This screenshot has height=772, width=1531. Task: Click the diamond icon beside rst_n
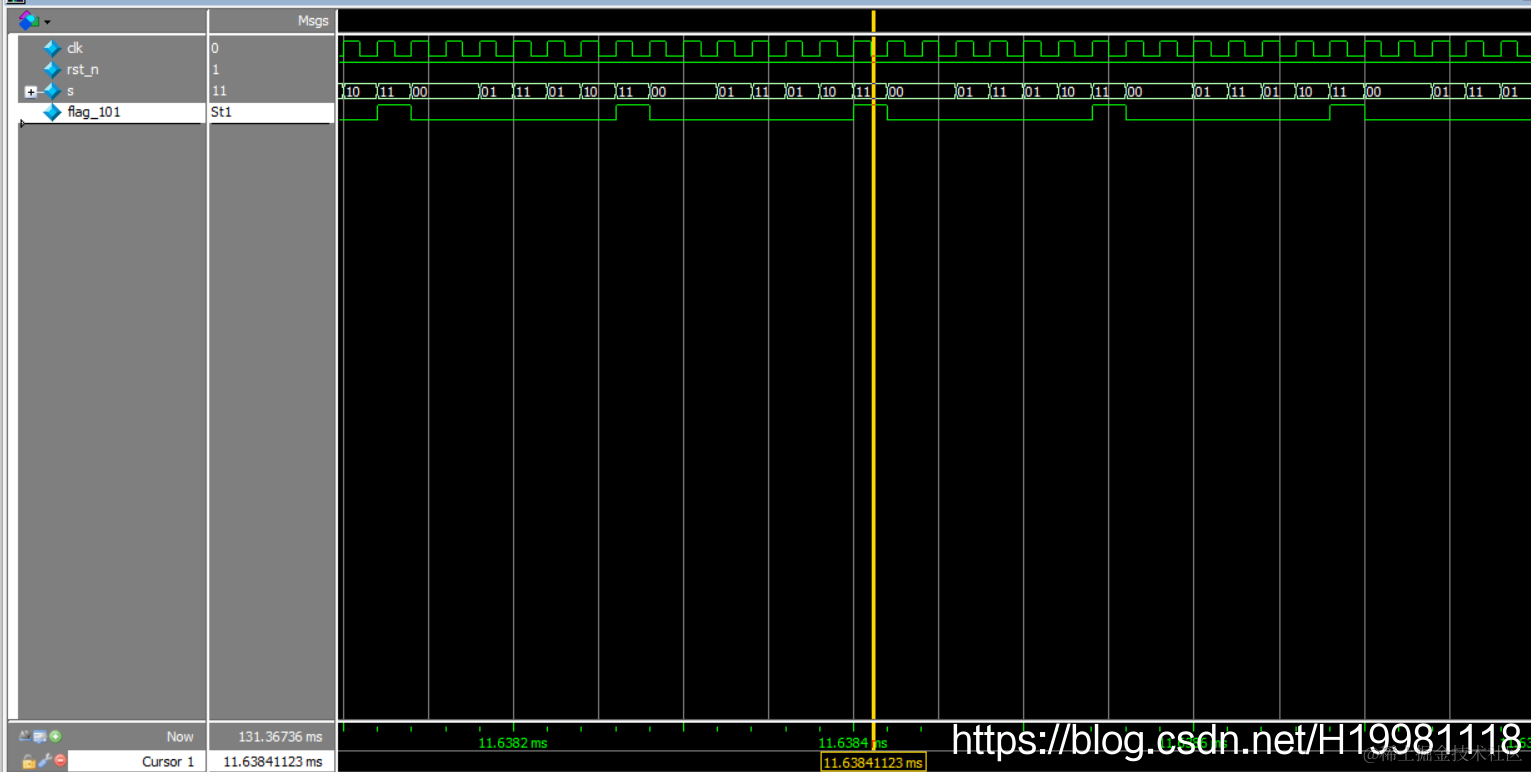coord(53,70)
